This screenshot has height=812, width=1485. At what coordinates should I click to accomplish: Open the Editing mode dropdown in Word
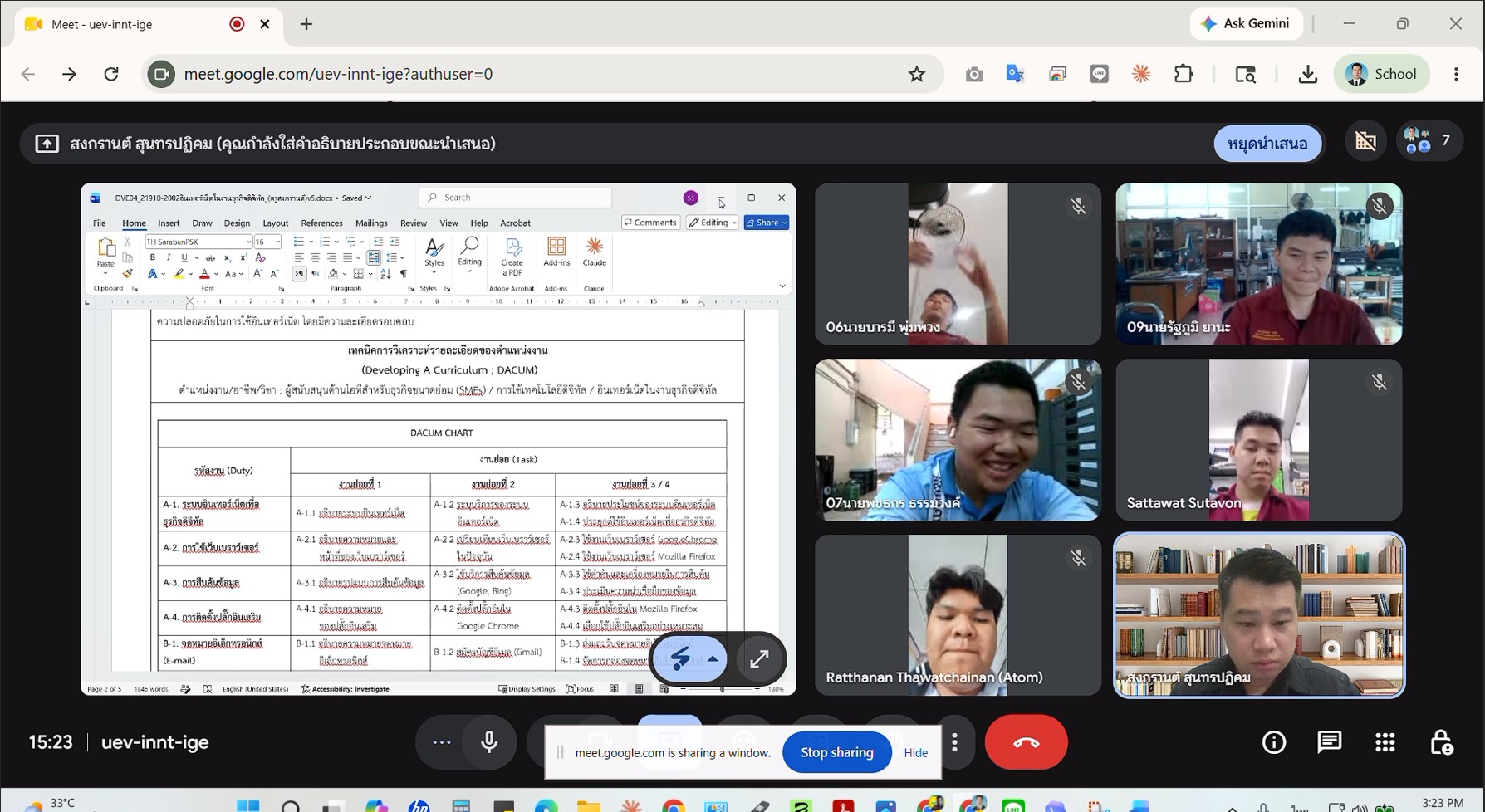click(x=713, y=223)
